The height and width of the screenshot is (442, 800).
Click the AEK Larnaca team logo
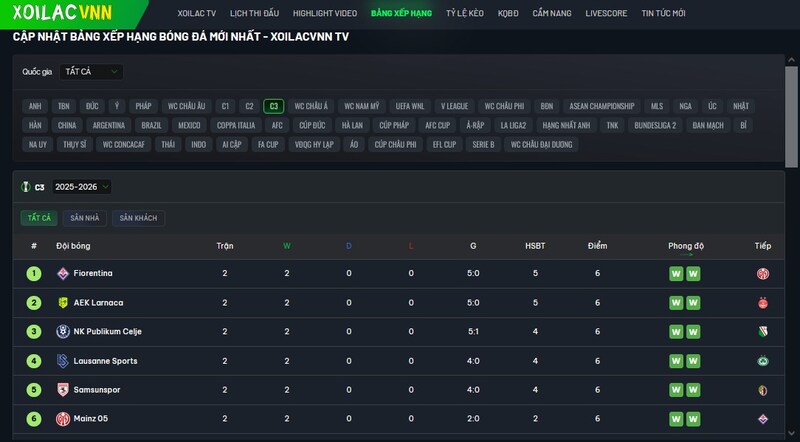(62, 302)
